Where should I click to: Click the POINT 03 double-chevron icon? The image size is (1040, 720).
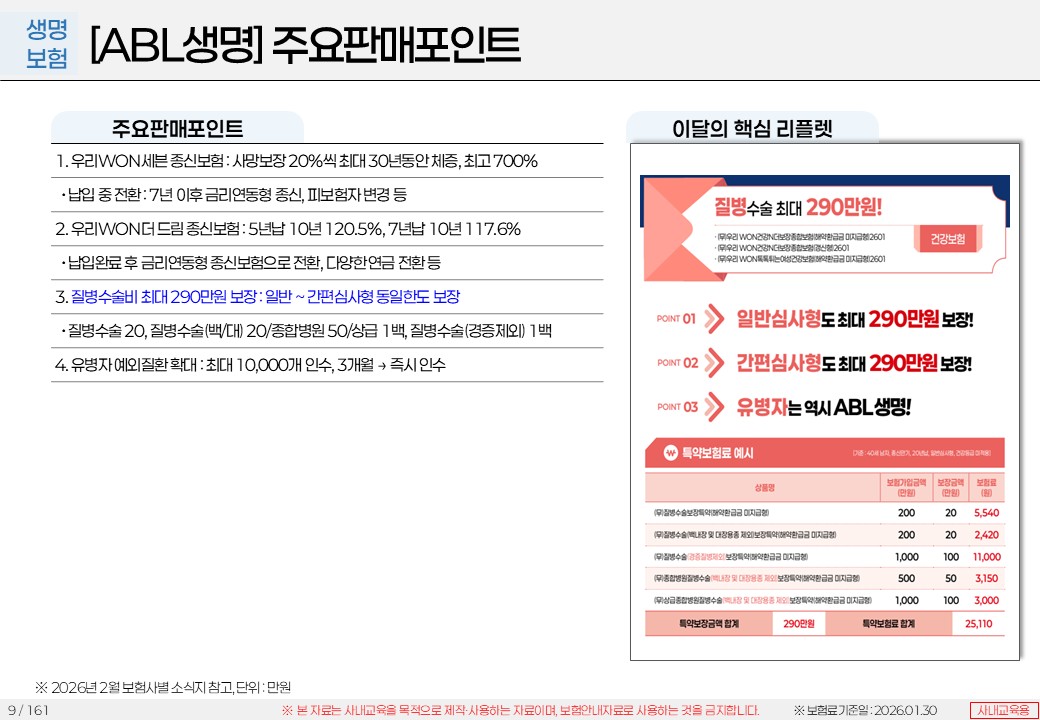pyautogui.click(x=714, y=406)
